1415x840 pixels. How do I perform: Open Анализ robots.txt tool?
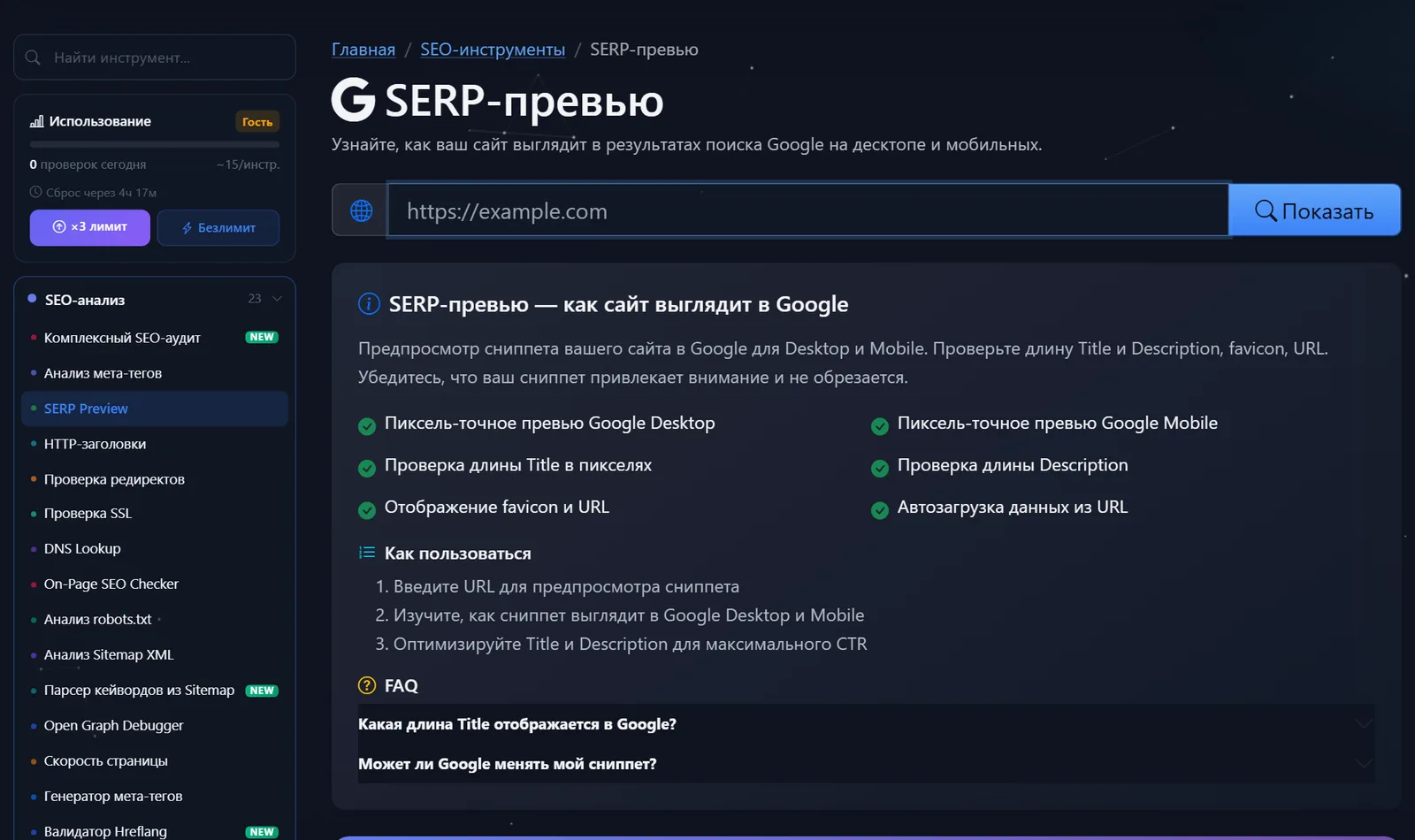(155, 619)
